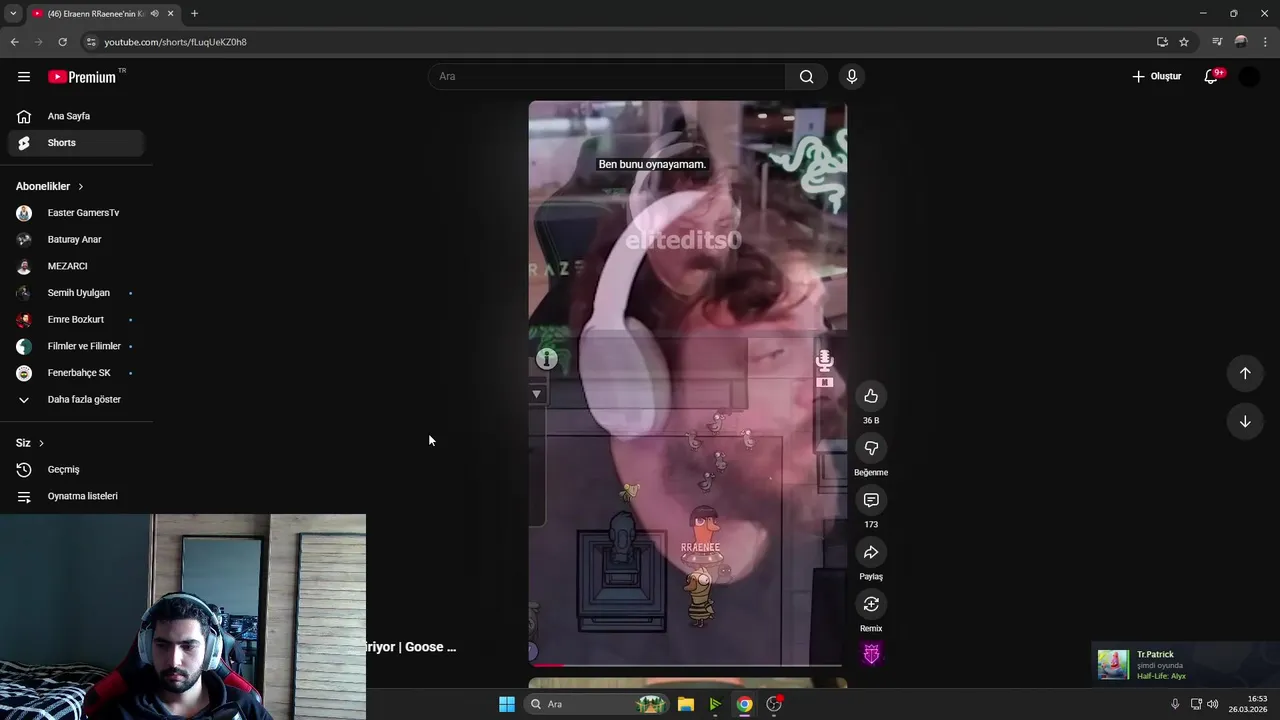Focus the YouTube Ara search field
1280x720 pixels.
(x=607, y=77)
